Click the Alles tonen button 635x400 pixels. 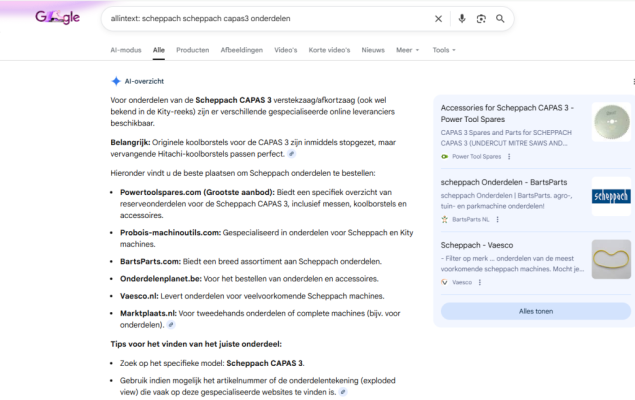click(x=536, y=311)
